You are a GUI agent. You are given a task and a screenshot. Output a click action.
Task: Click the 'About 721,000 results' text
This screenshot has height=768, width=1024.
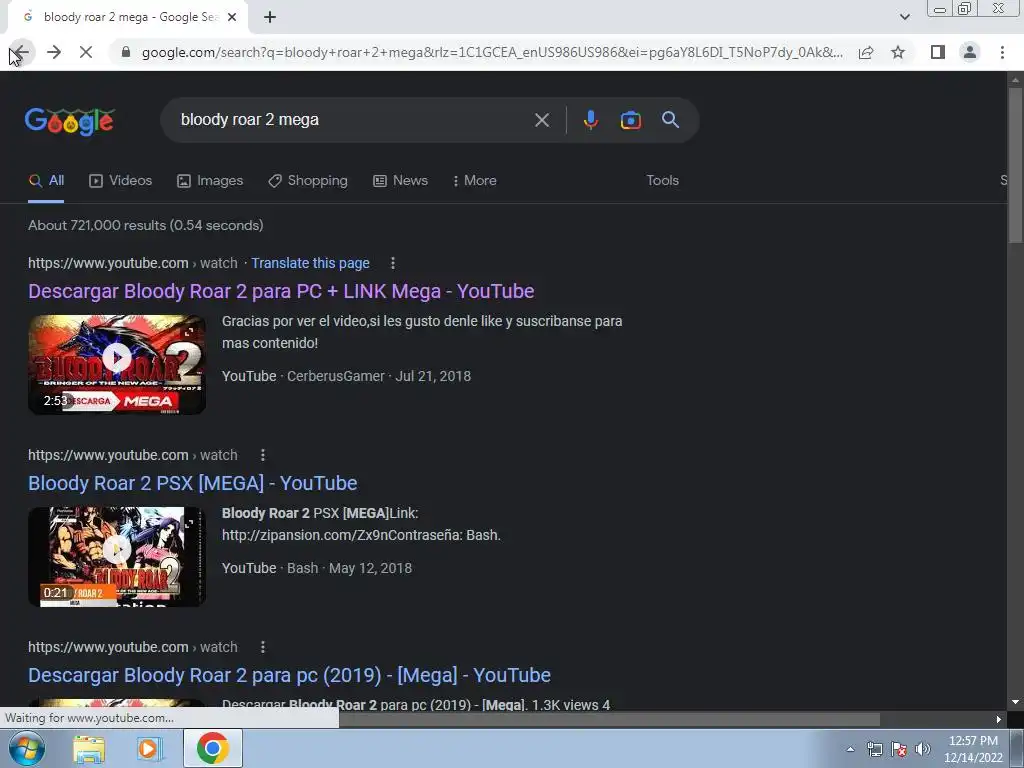point(146,225)
